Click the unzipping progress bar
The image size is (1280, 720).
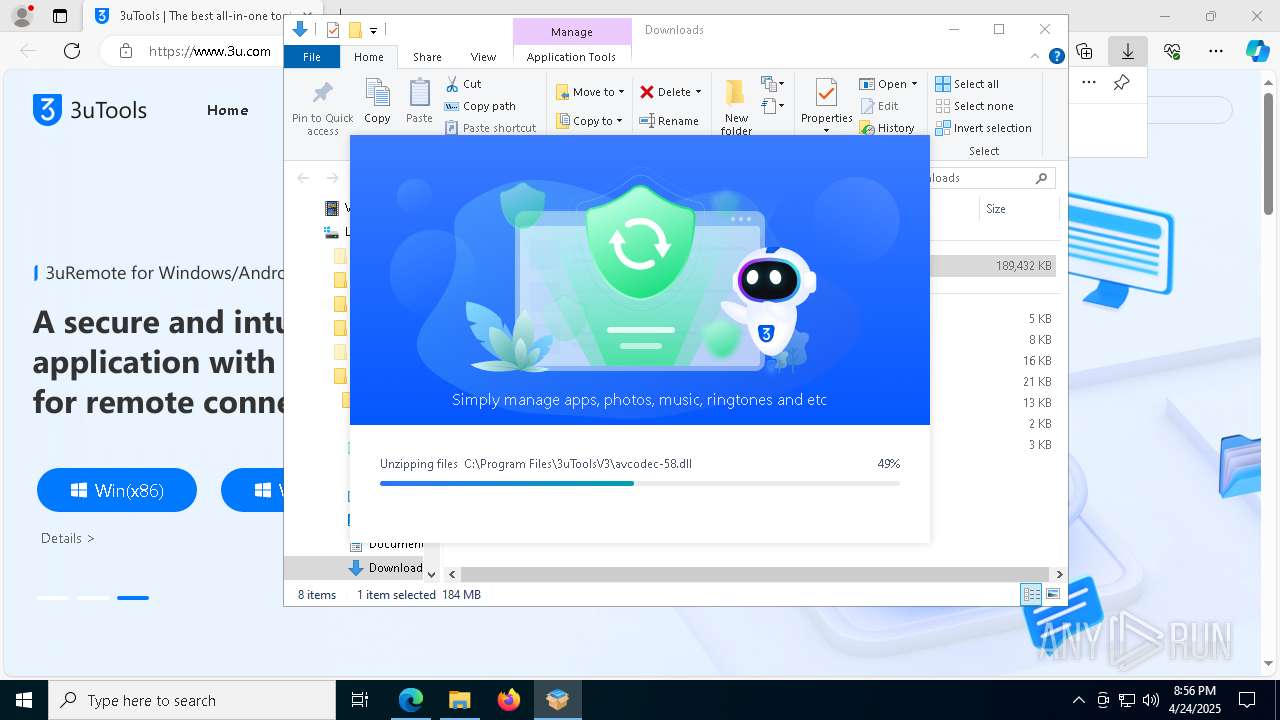[x=640, y=483]
